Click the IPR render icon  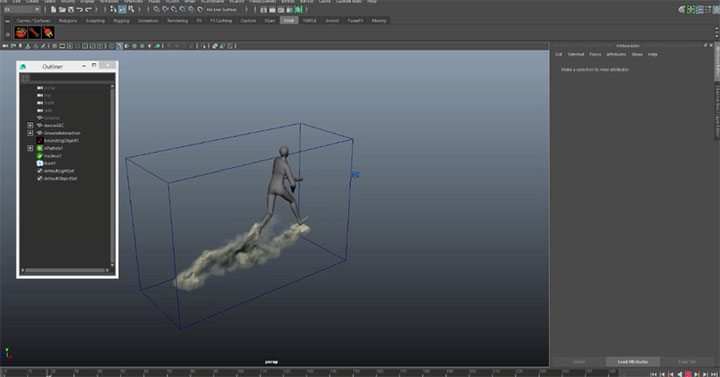pyautogui.click(x=281, y=10)
